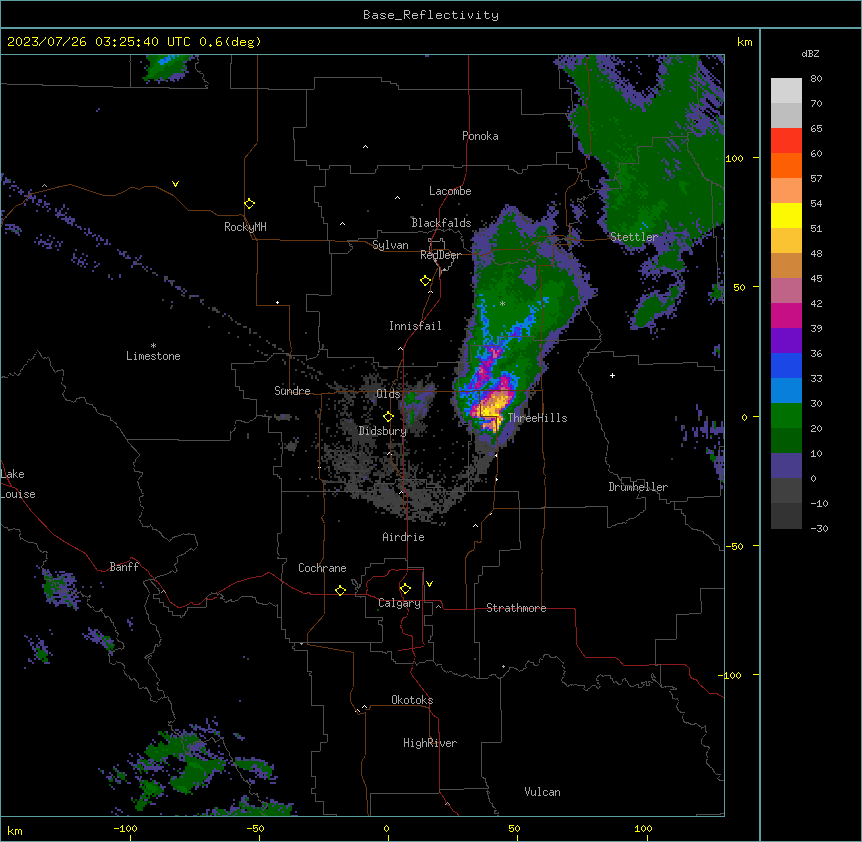Click the HighRiver city label
Screen dimensions: 862x842
(430, 743)
